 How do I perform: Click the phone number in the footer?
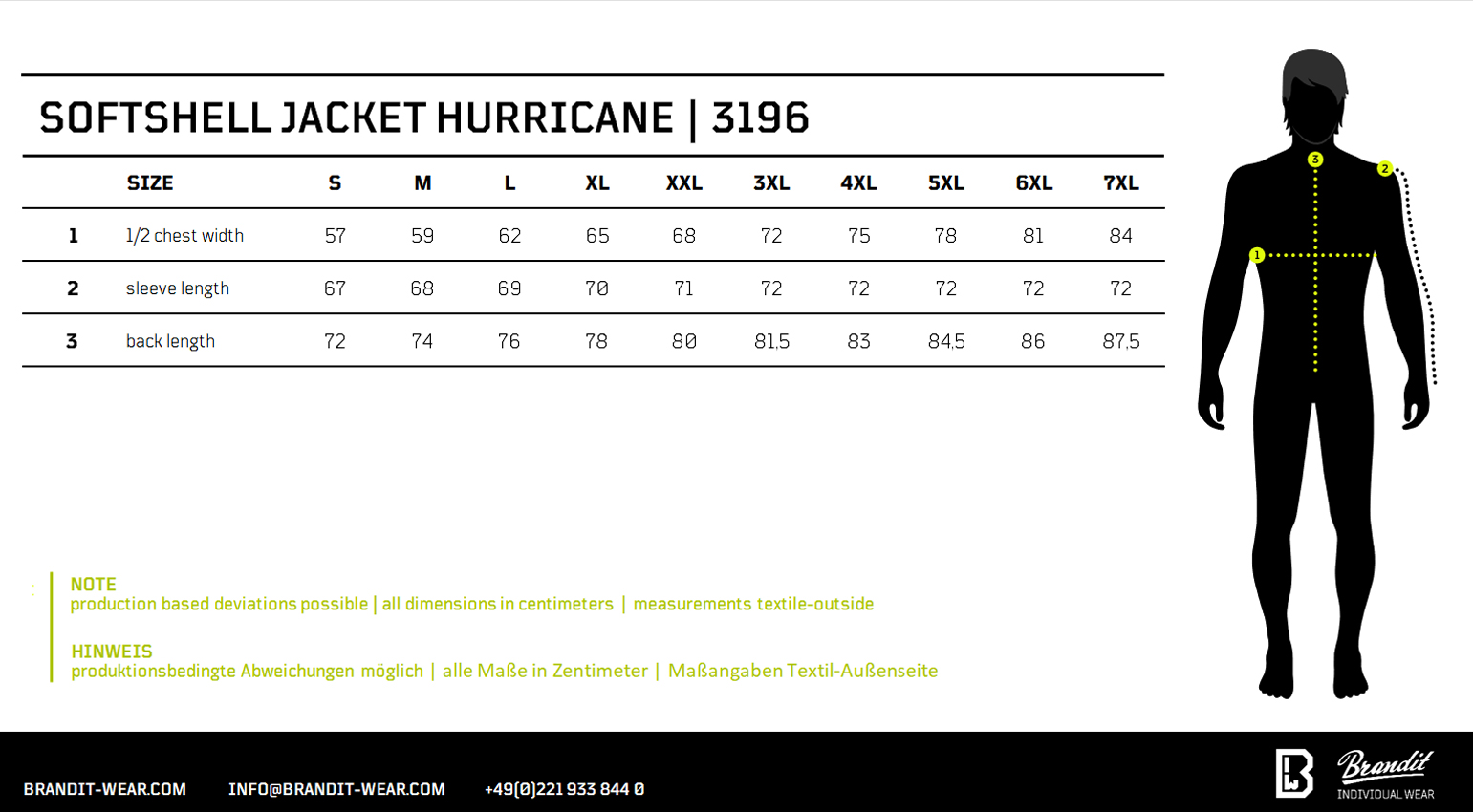(x=564, y=789)
